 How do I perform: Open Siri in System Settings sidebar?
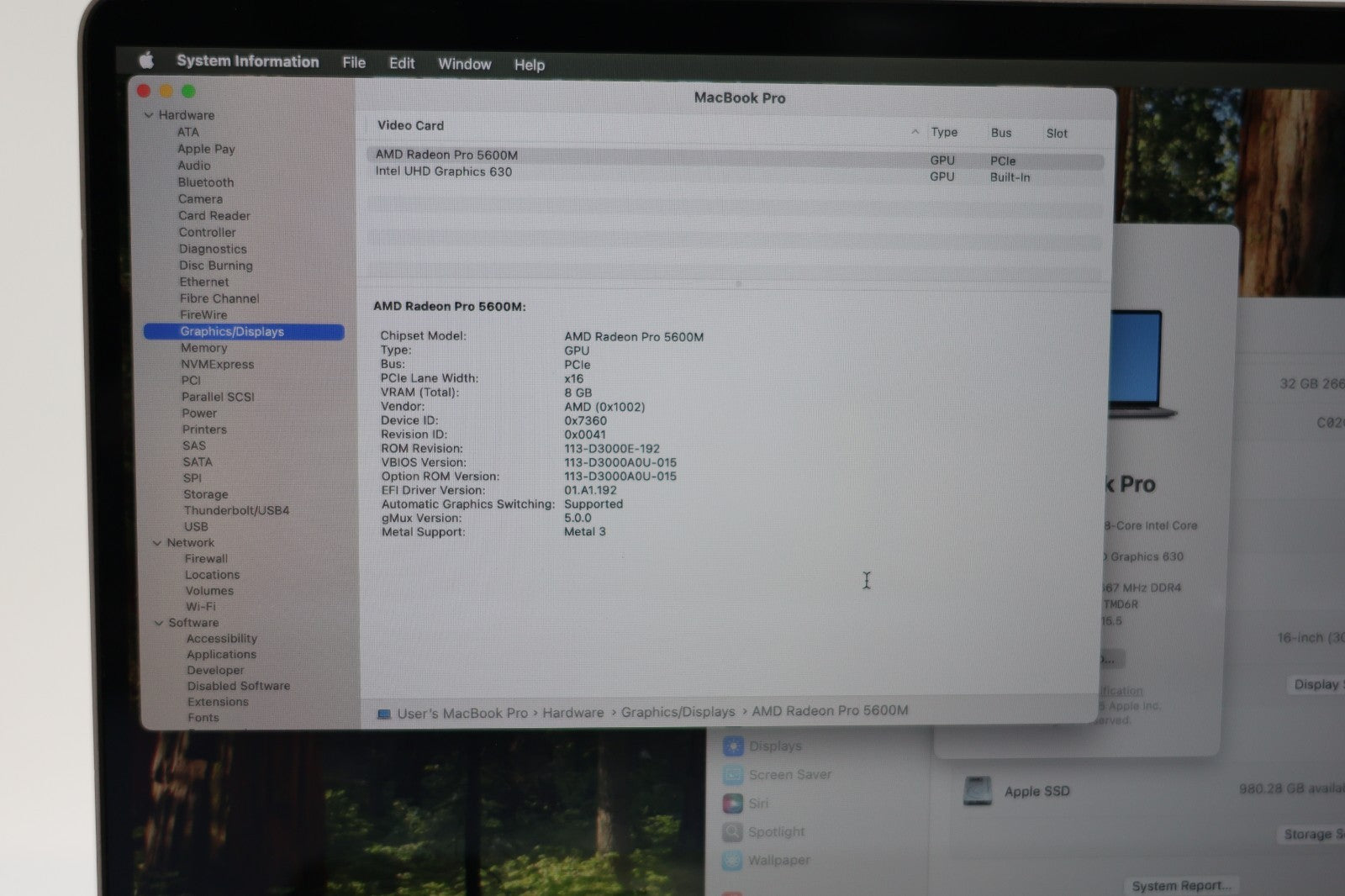click(x=758, y=804)
